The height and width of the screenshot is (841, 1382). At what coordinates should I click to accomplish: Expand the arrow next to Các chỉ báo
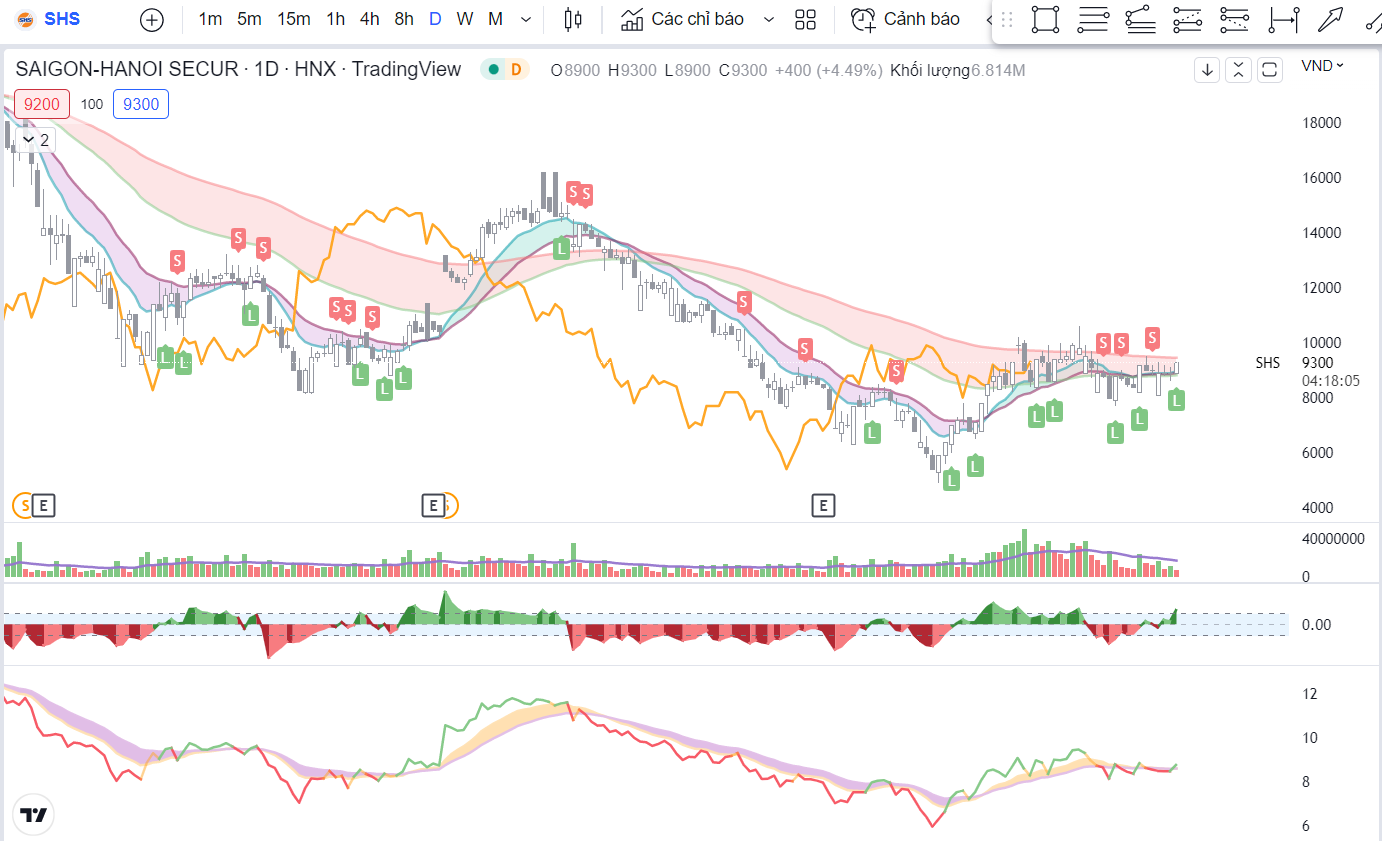click(768, 19)
